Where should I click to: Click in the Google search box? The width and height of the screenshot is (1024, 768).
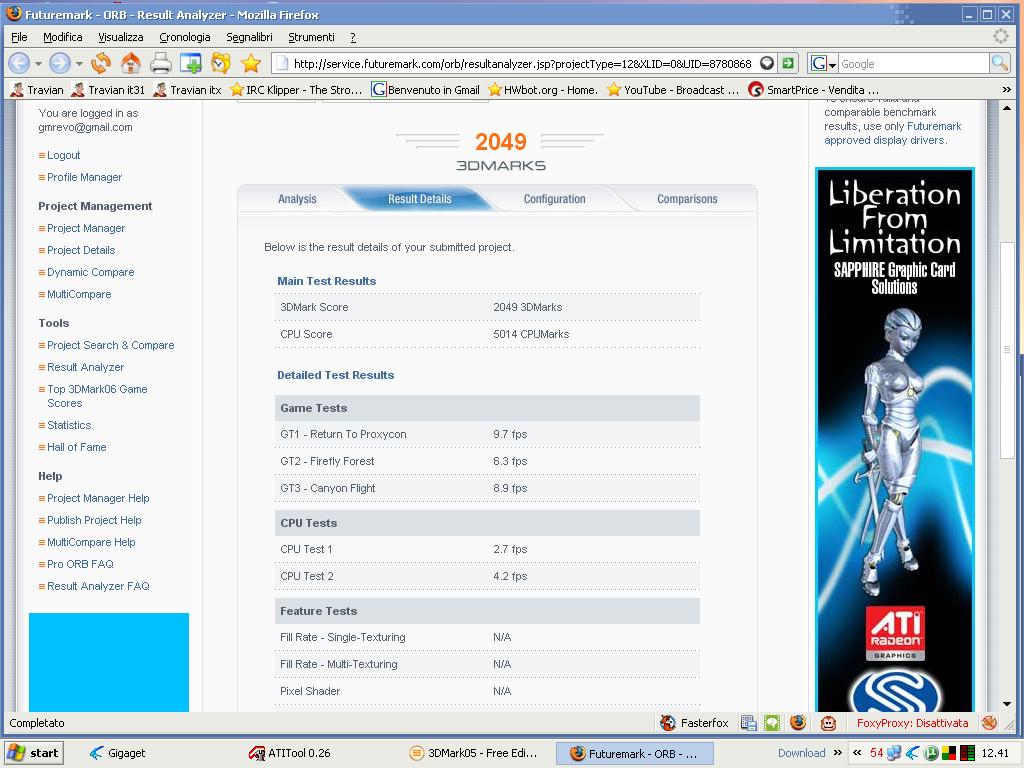click(913, 63)
